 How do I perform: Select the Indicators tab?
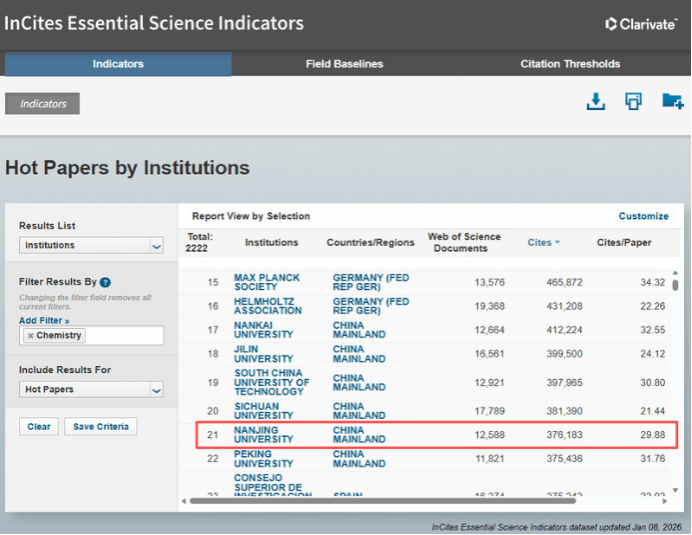118,64
